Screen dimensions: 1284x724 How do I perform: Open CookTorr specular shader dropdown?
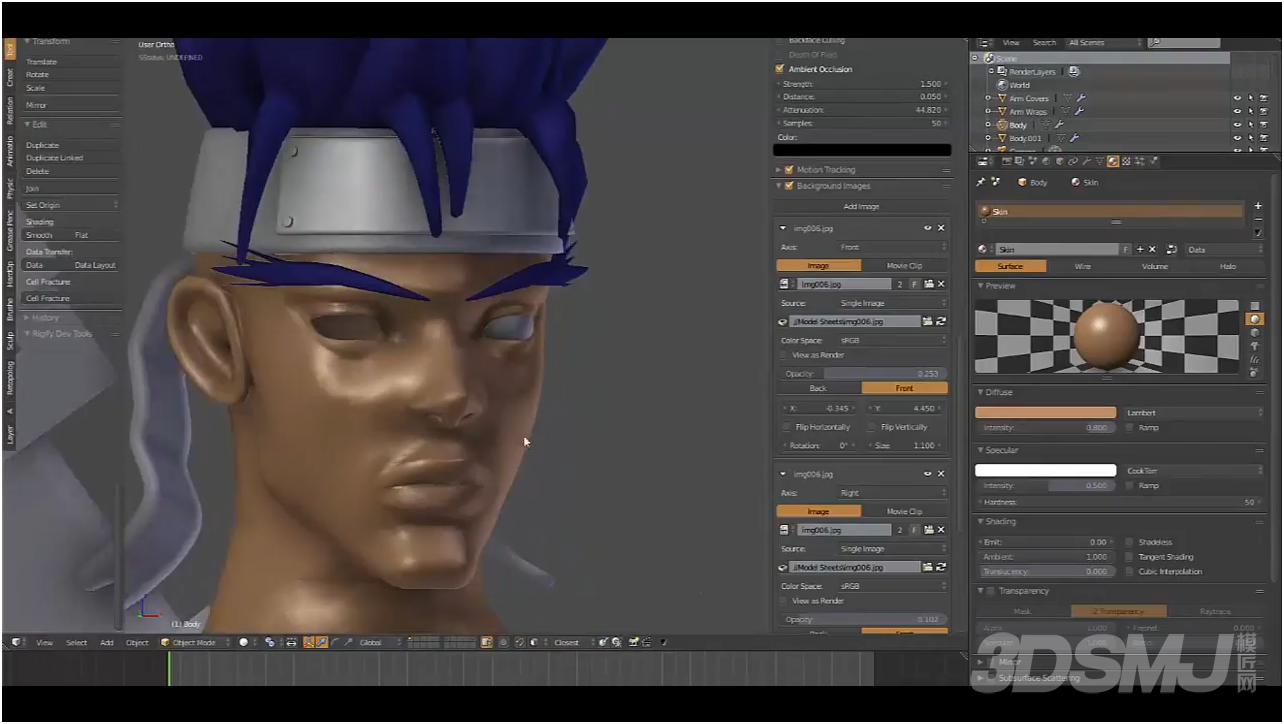[x=1194, y=470]
